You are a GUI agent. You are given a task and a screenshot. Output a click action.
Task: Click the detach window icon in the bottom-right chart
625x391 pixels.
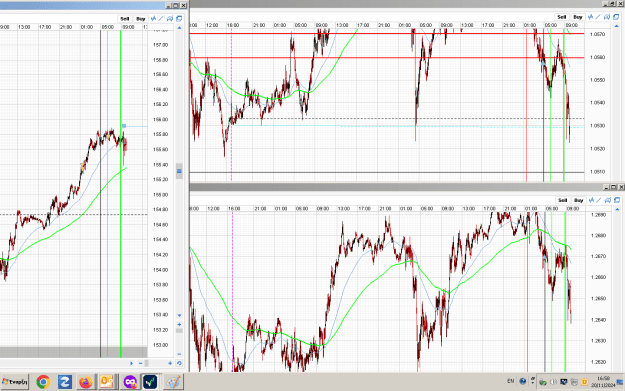[x=617, y=200]
